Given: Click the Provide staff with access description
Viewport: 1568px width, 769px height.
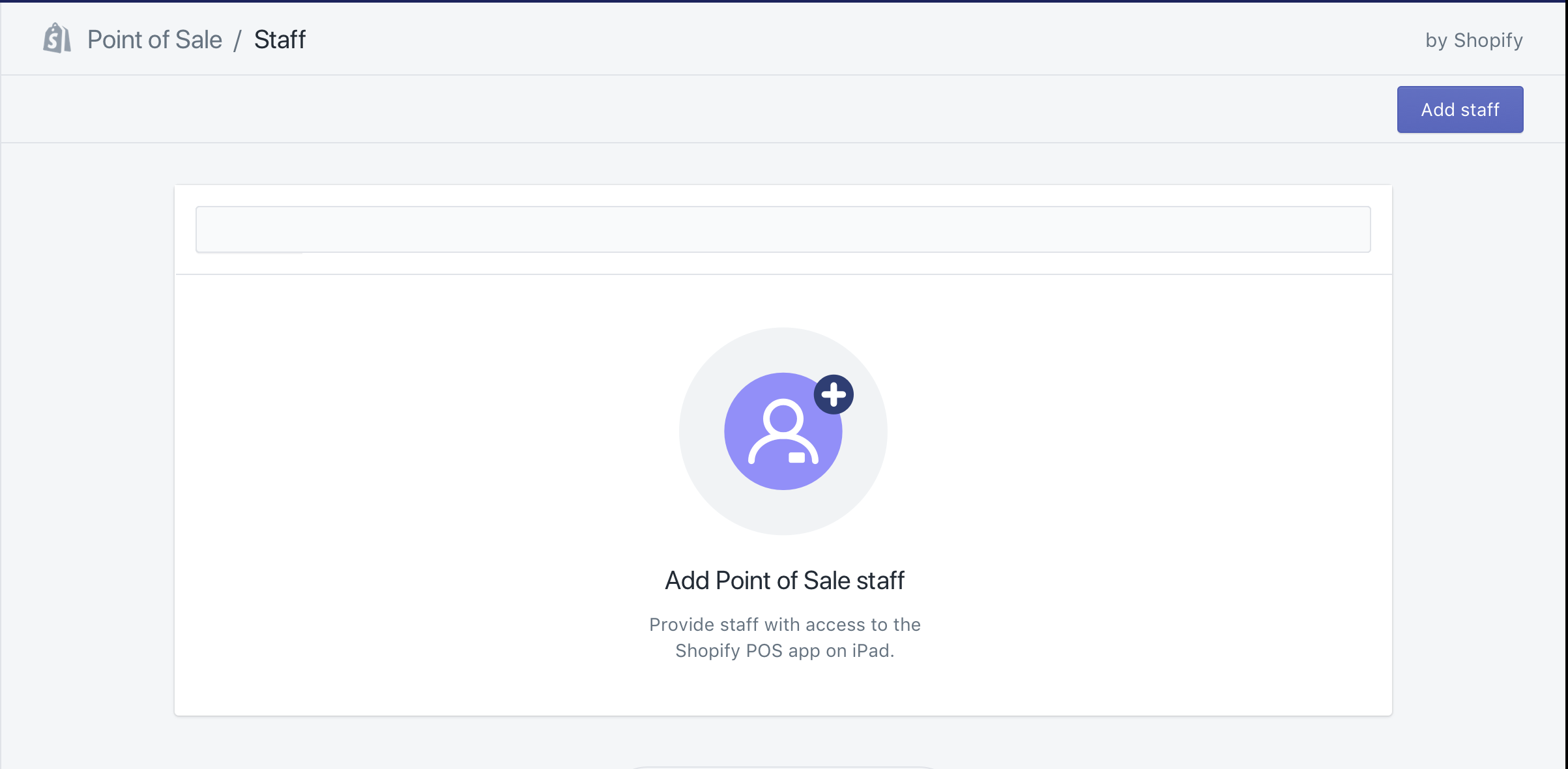Looking at the screenshot, I should (784, 624).
